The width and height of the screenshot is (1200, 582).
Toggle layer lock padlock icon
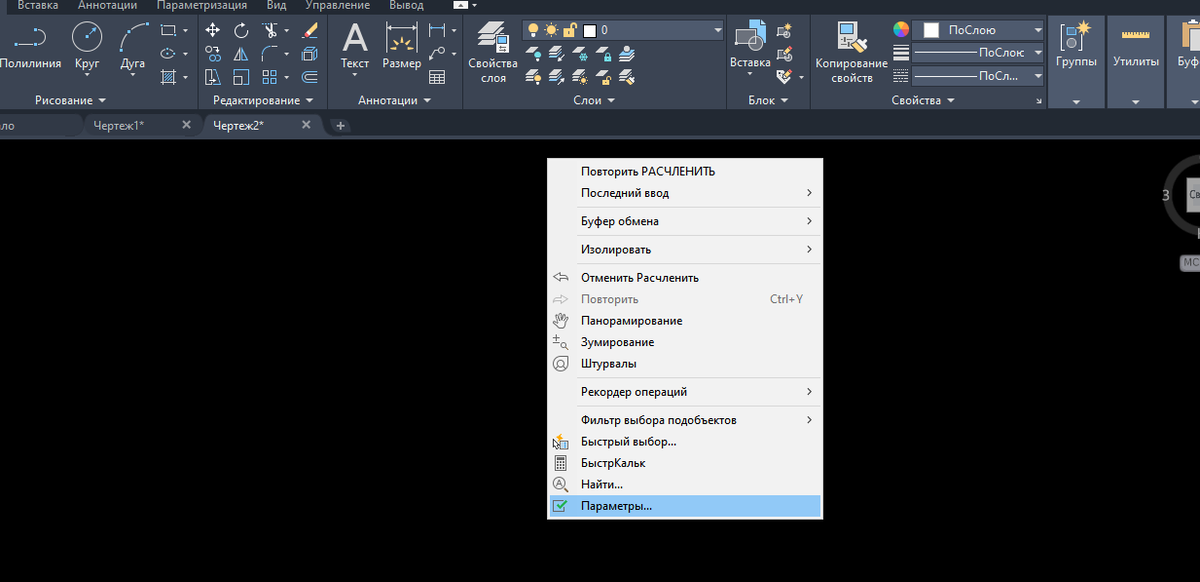(x=570, y=31)
